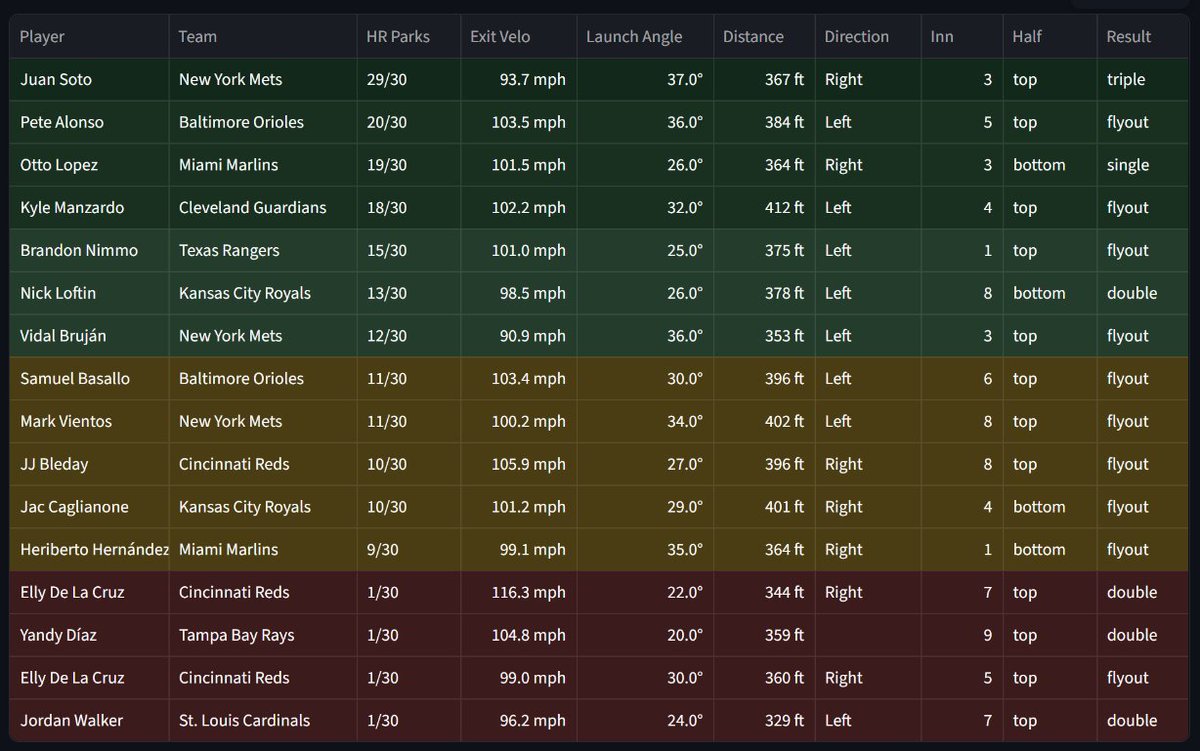Click the Result column header
The width and height of the screenshot is (1200, 751).
pyautogui.click(x=1142, y=36)
